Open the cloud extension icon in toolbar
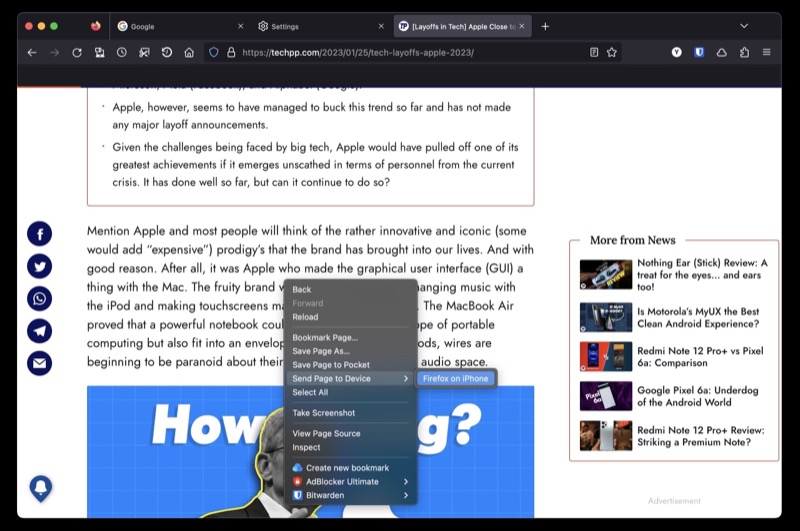800x531 pixels. [x=721, y=53]
